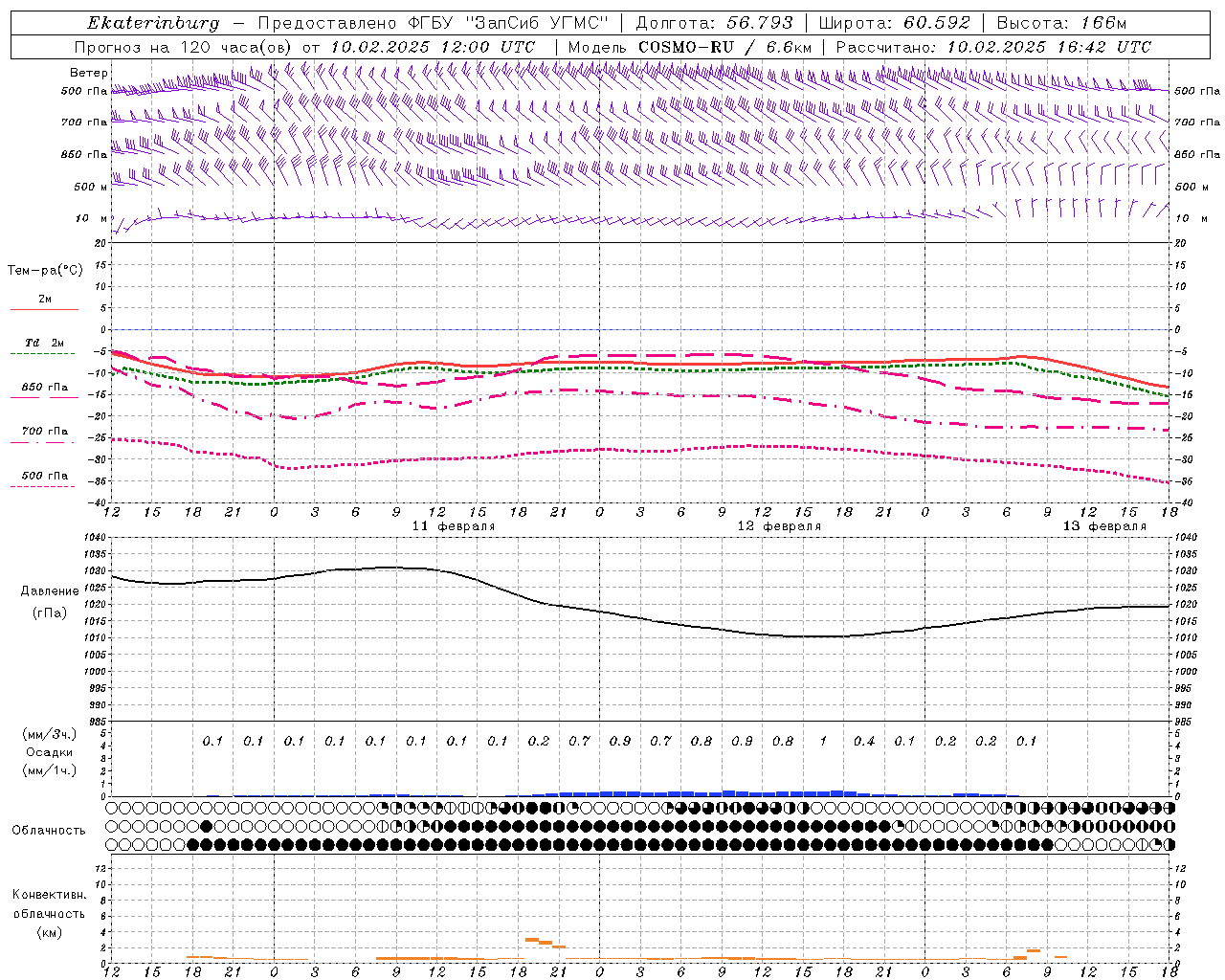The width and height of the screenshot is (1225, 980).
Task: Click the 'Ветер' wind panel label
Action: click(x=88, y=72)
